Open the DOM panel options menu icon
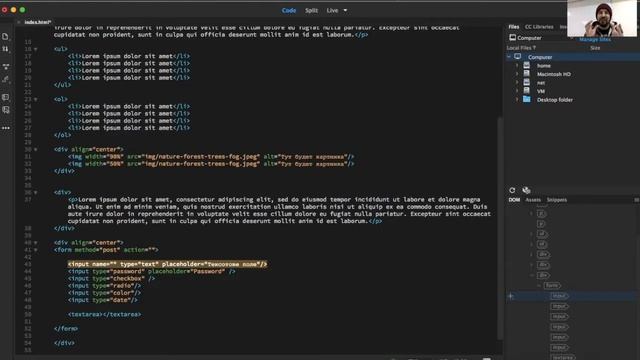 coord(636,200)
